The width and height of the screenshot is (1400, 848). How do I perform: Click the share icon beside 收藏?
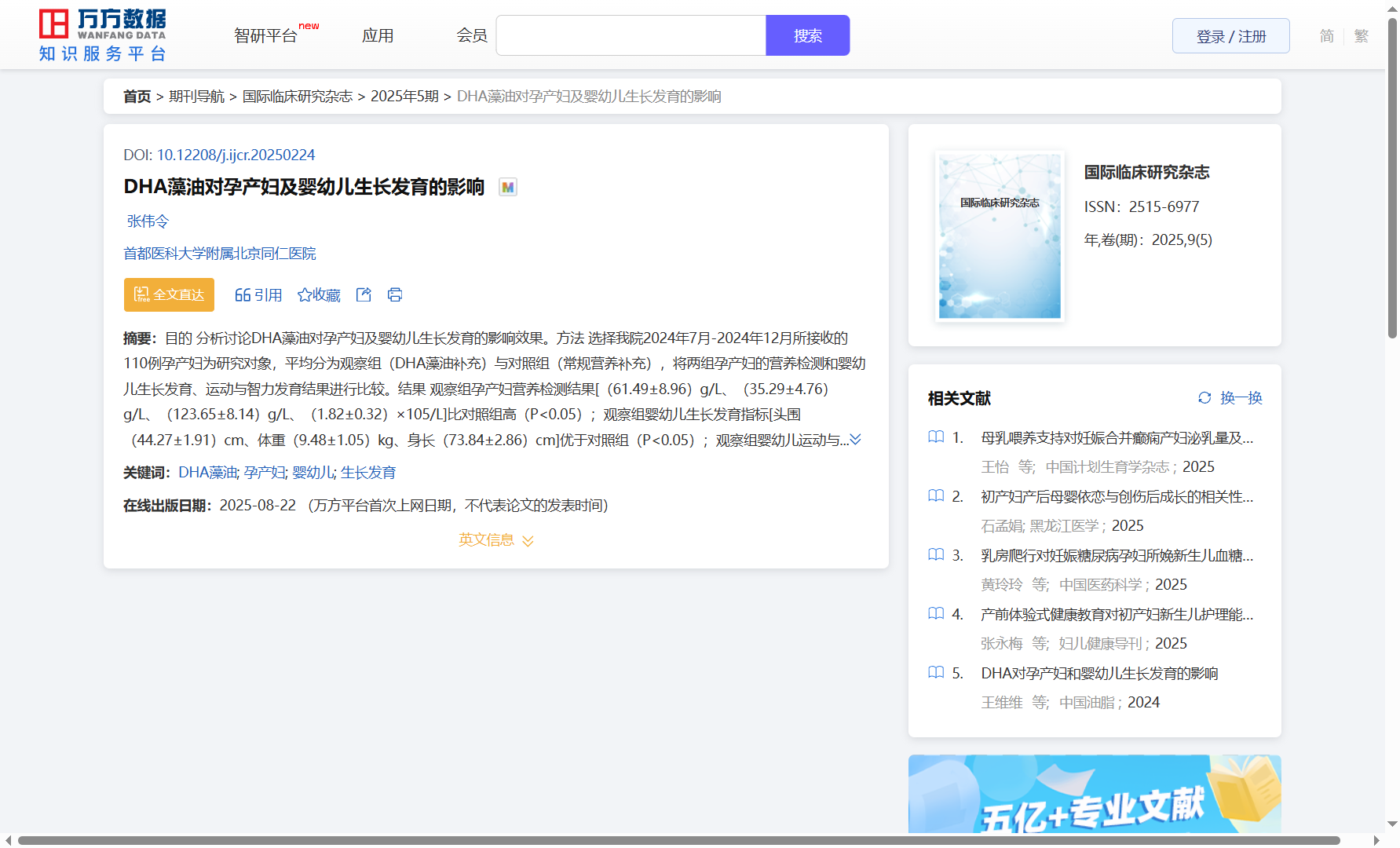364,294
